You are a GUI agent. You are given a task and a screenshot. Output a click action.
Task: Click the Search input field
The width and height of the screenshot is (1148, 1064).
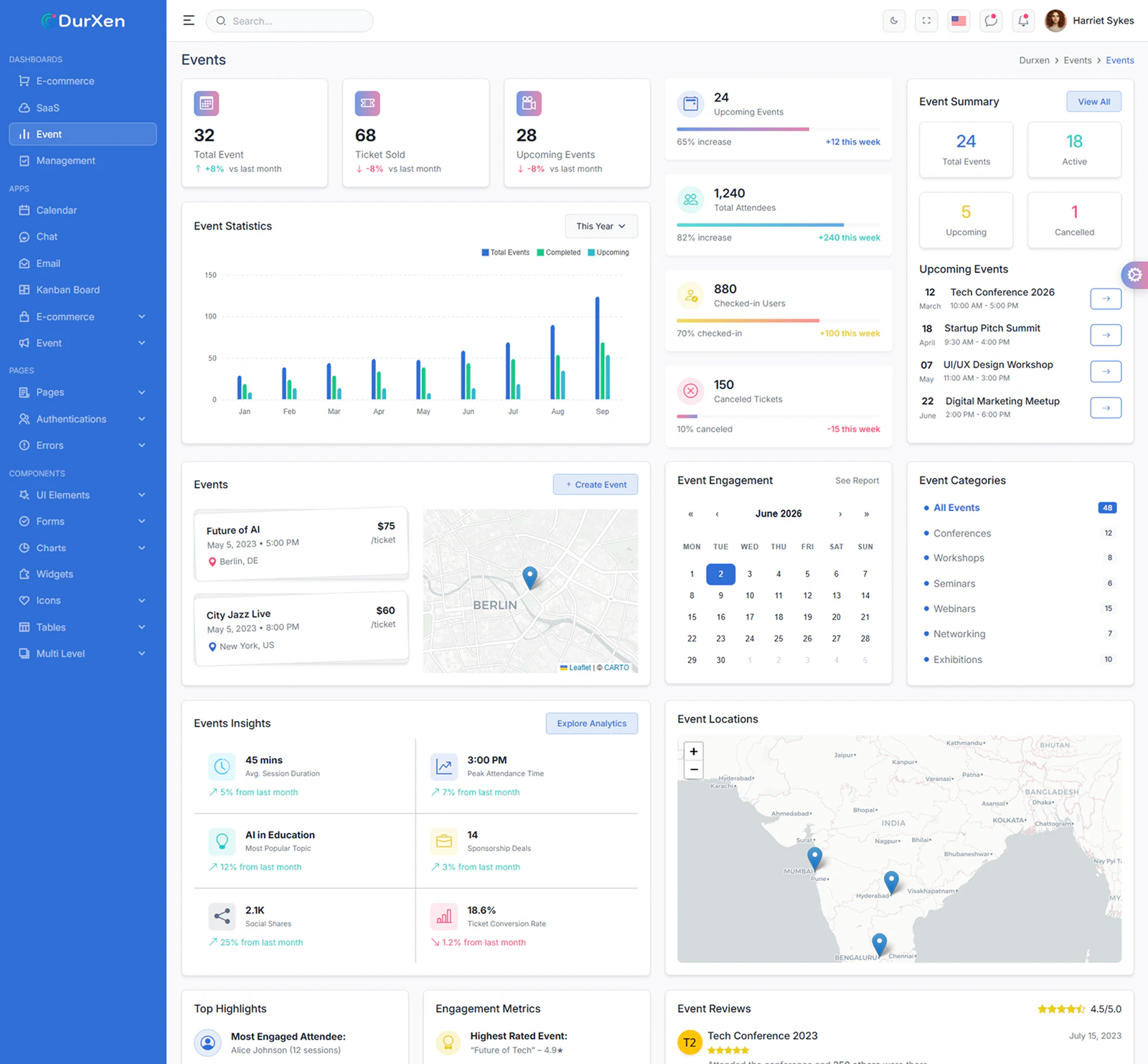[x=289, y=21]
